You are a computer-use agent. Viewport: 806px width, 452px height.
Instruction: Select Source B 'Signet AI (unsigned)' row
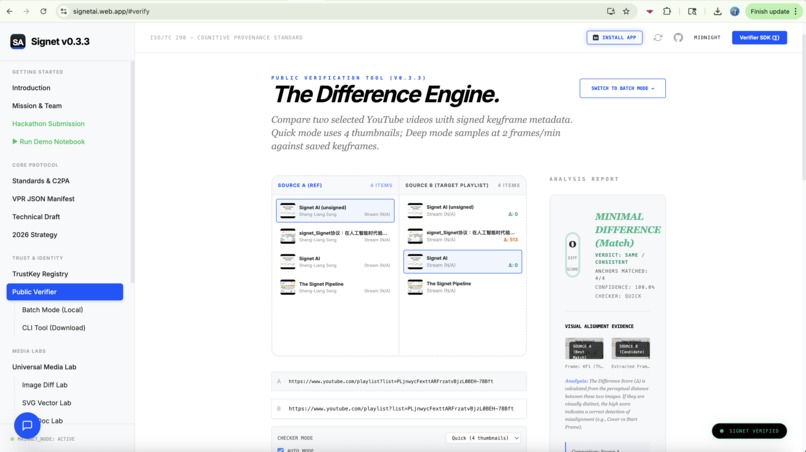pyautogui.click(x=463, y=210)
